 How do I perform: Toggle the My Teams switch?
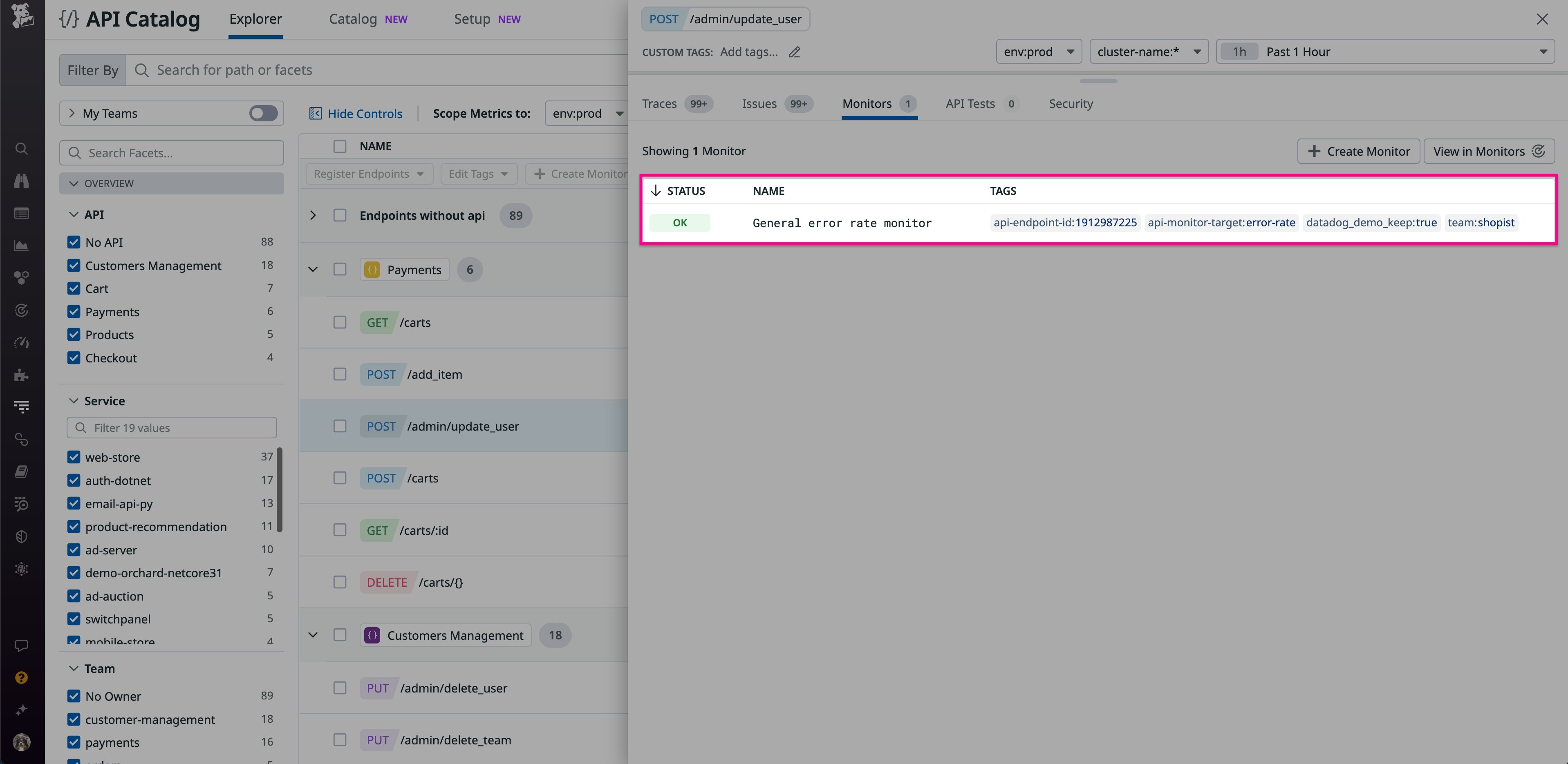click(263, 114)
